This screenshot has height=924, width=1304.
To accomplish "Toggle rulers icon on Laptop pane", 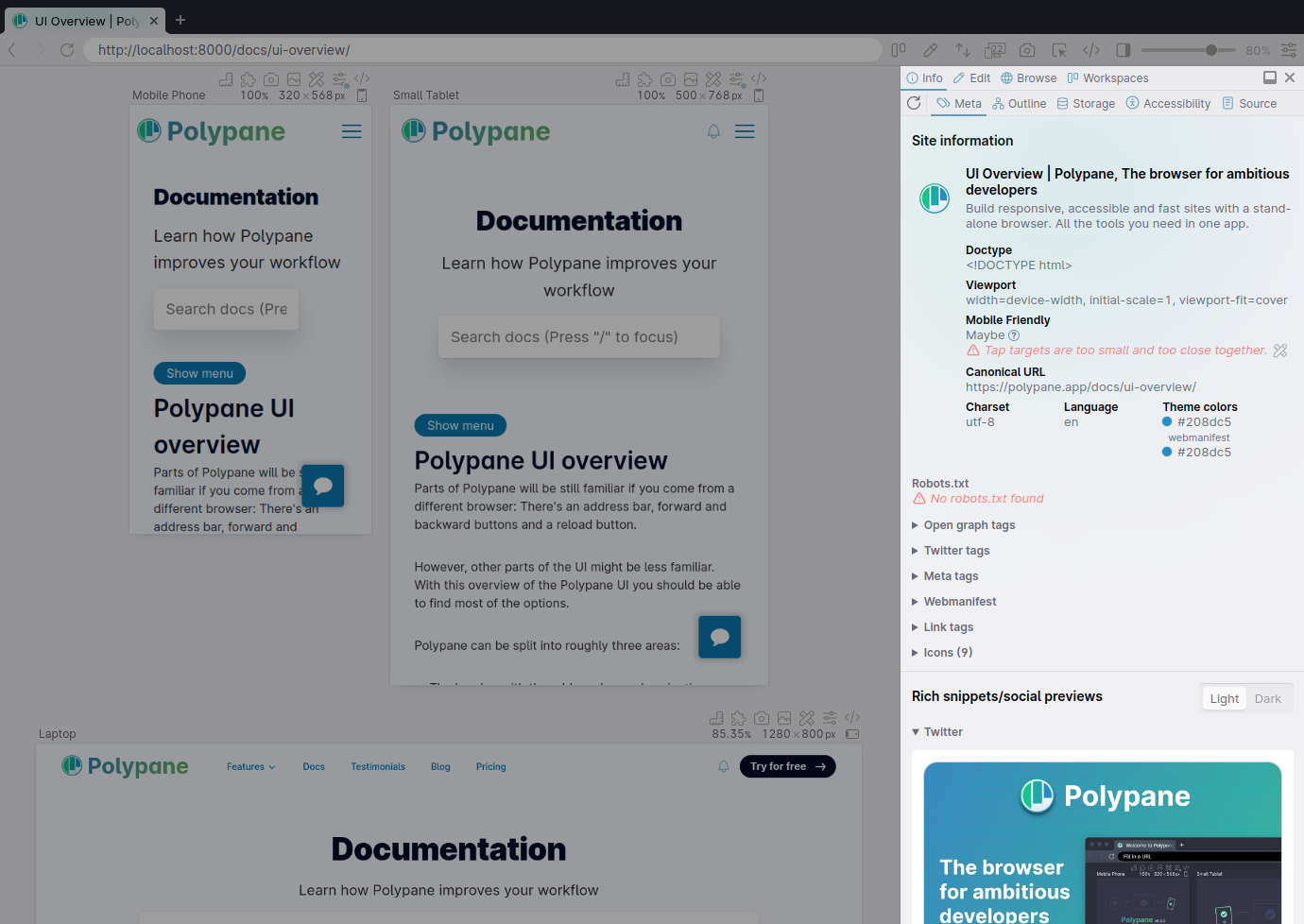I will click(716, 718).
